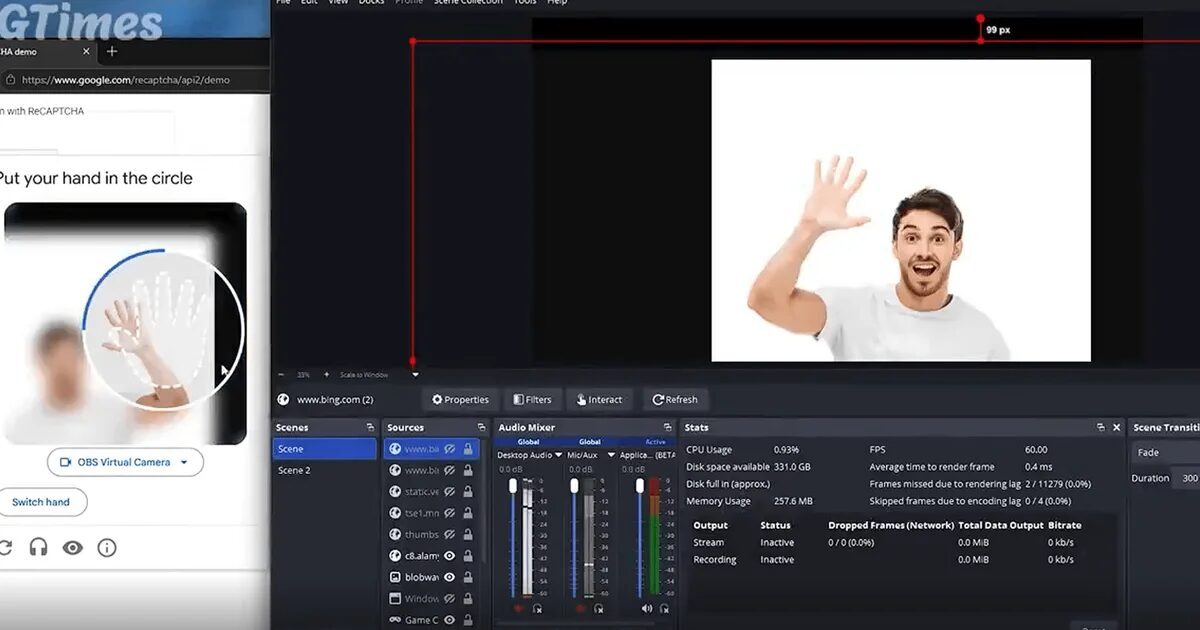1200x630 pixels.
Task: Click the Interact hand icon button
Action: pos(600,400)
